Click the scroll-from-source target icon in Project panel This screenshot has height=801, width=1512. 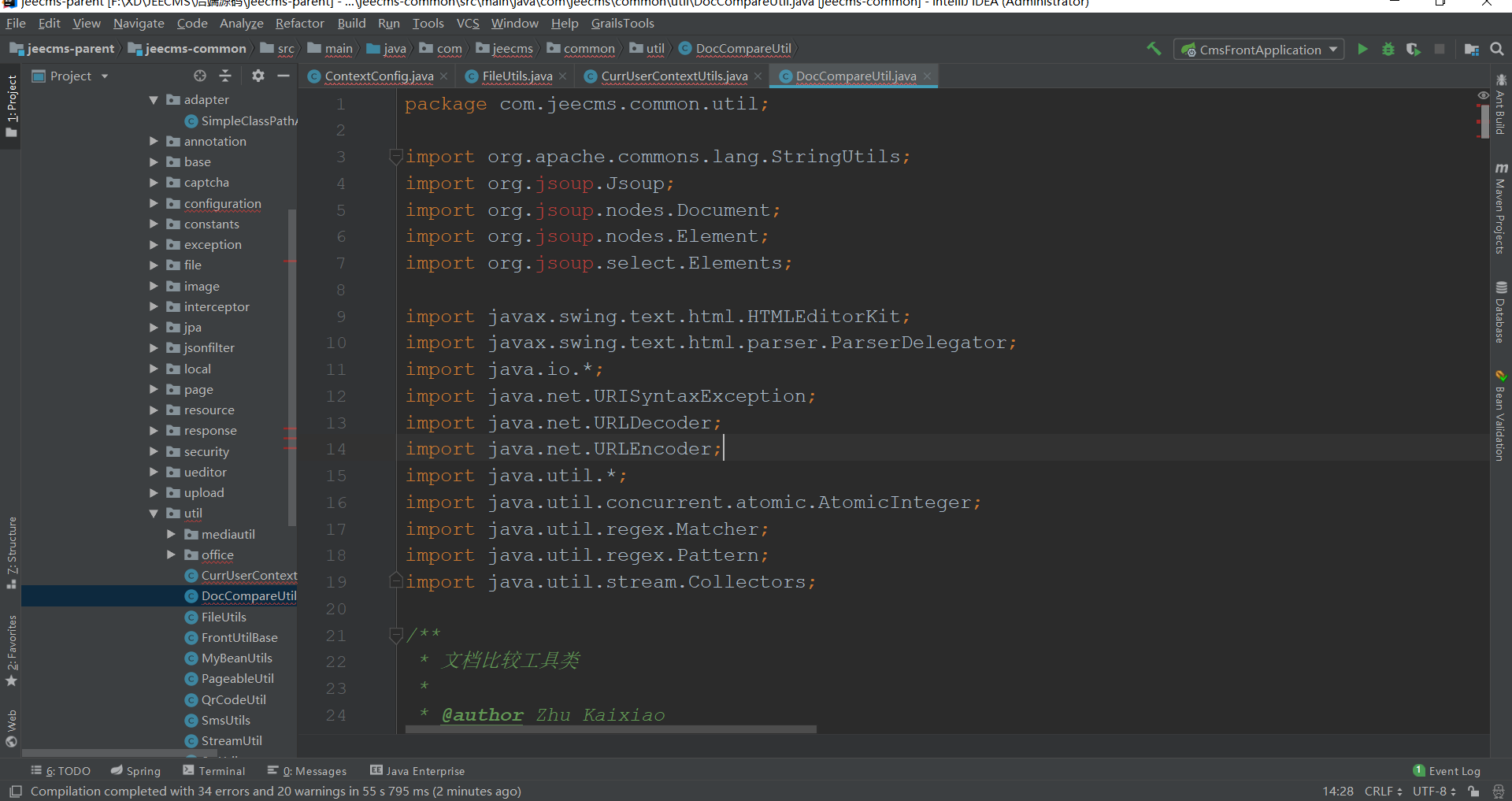(200, 76)
